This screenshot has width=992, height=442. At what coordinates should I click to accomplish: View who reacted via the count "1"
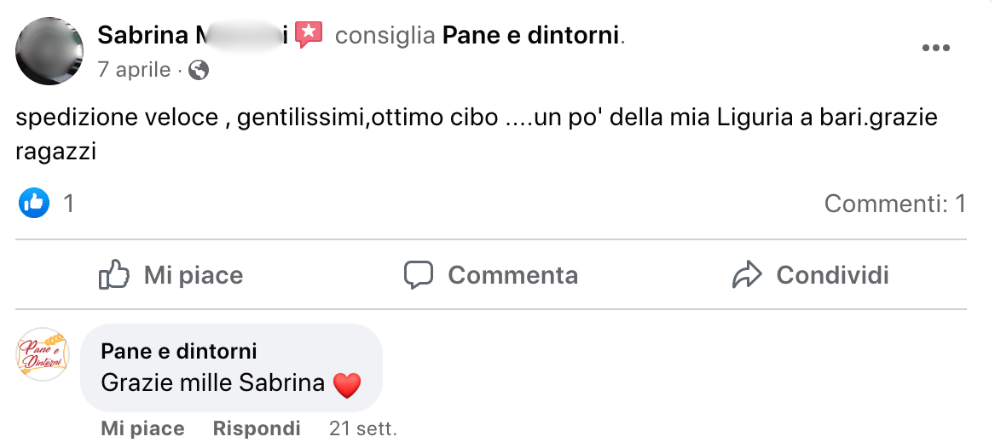tap(69, 204)
